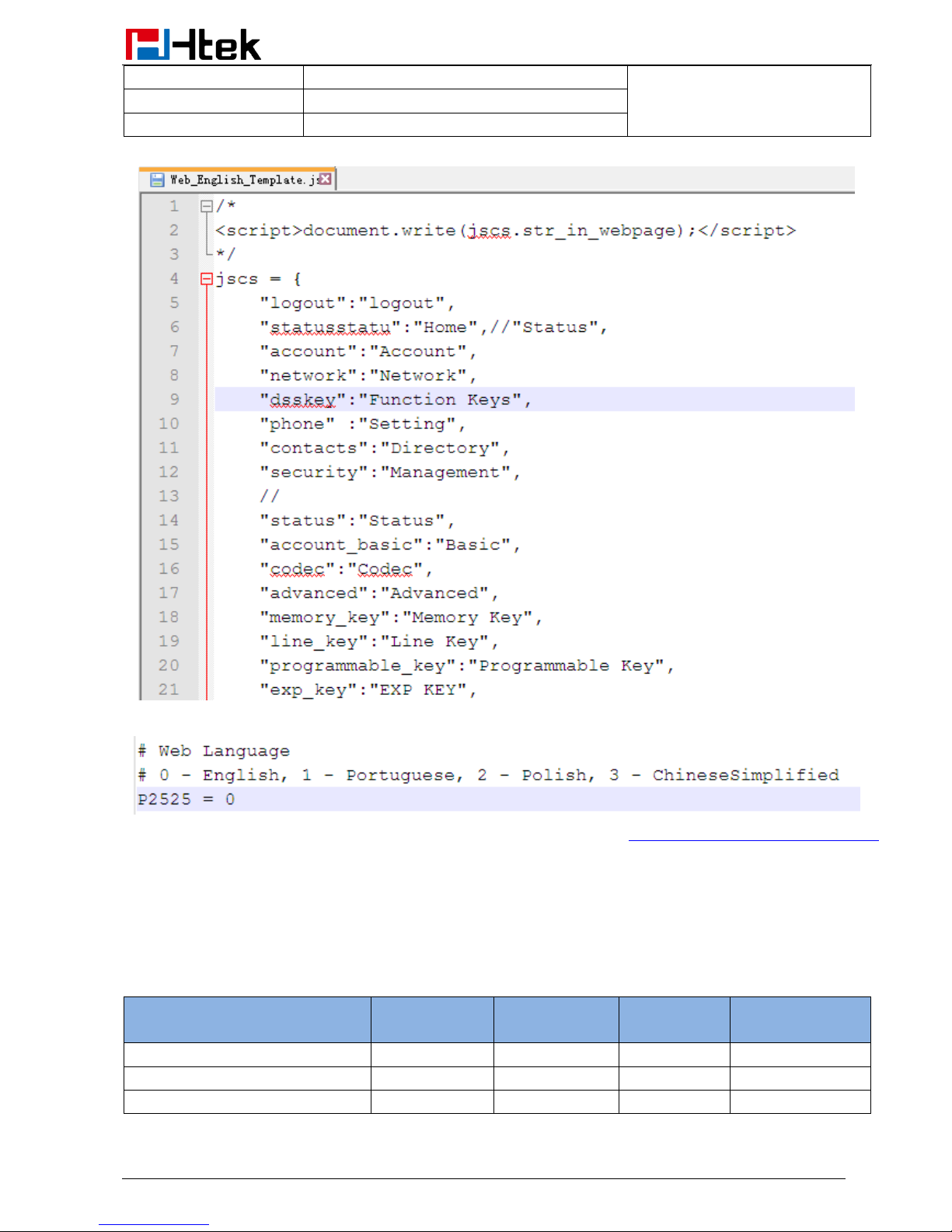Click the highlighted "dsskey":"Function Keys" line
The width and height of the screenshot is (952, 1232).
tap(535, 400)
